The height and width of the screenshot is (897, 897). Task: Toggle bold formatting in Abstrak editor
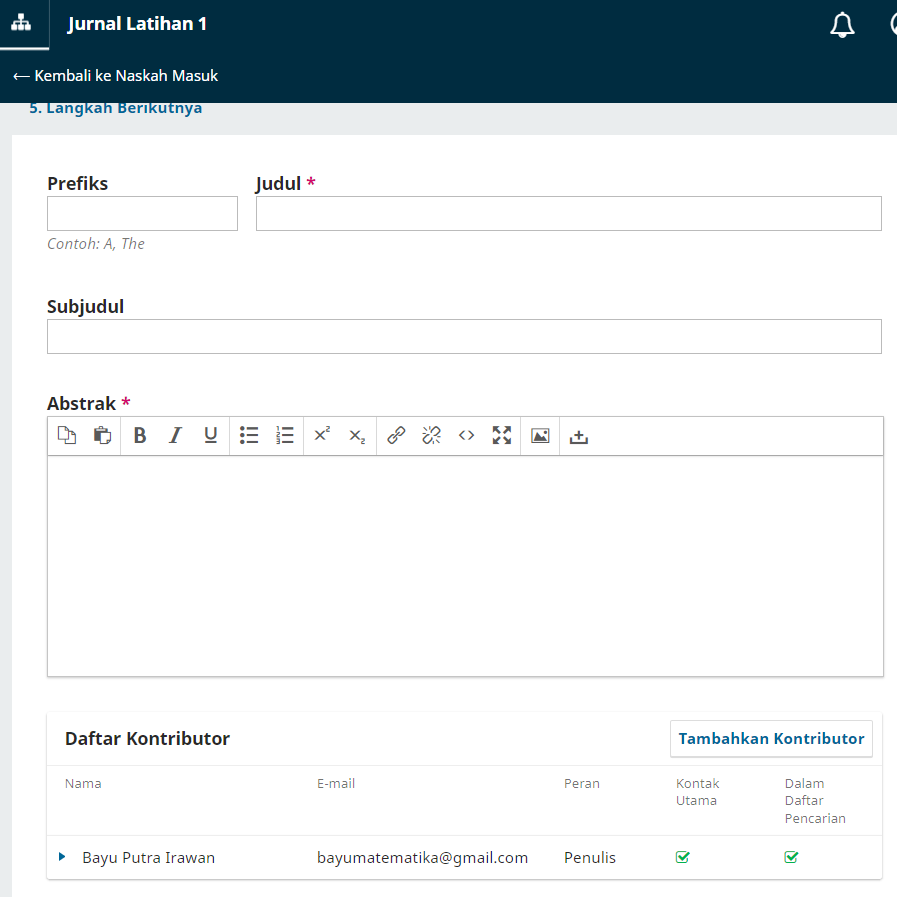pyautogui.click(x=140, y=436)
